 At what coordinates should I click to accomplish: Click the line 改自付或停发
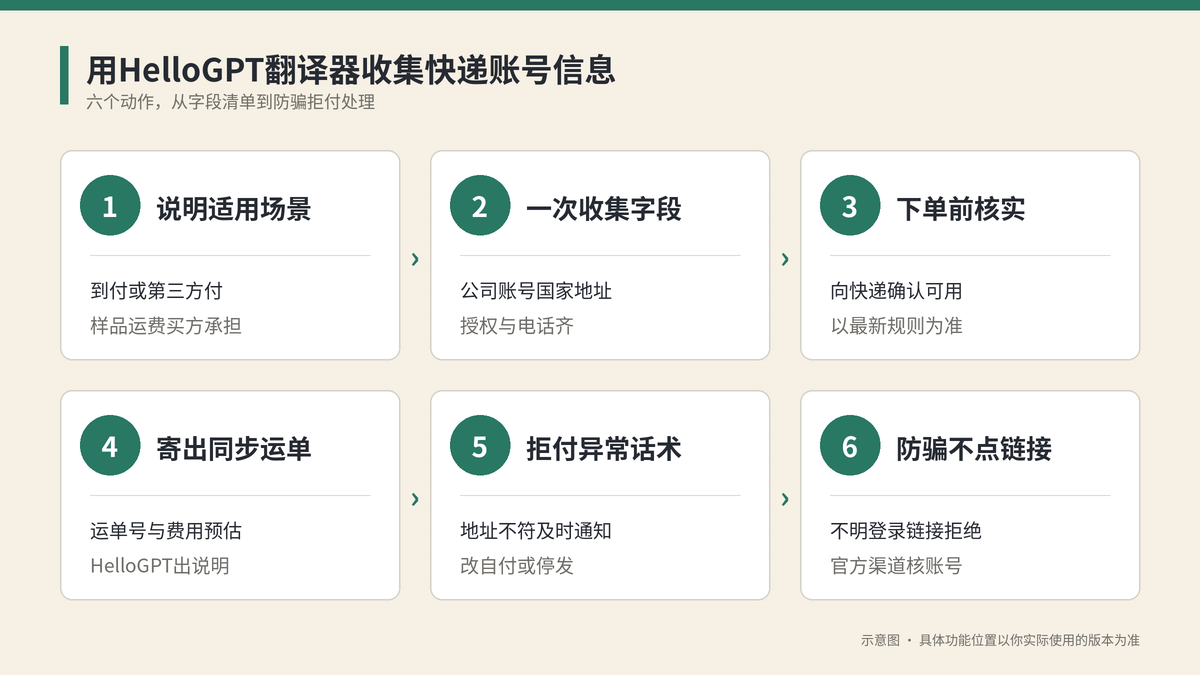[x=517, y=565]
